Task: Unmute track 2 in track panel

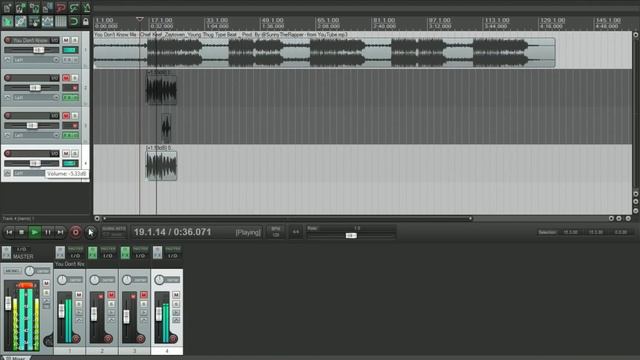Action: (x=66, y=78)
